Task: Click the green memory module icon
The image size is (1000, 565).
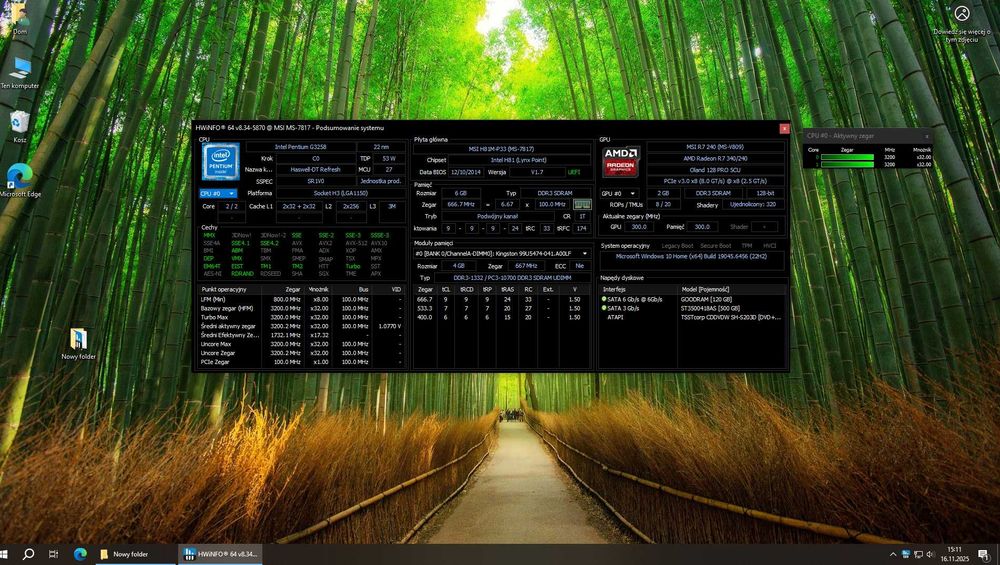Action: point(582,205)
